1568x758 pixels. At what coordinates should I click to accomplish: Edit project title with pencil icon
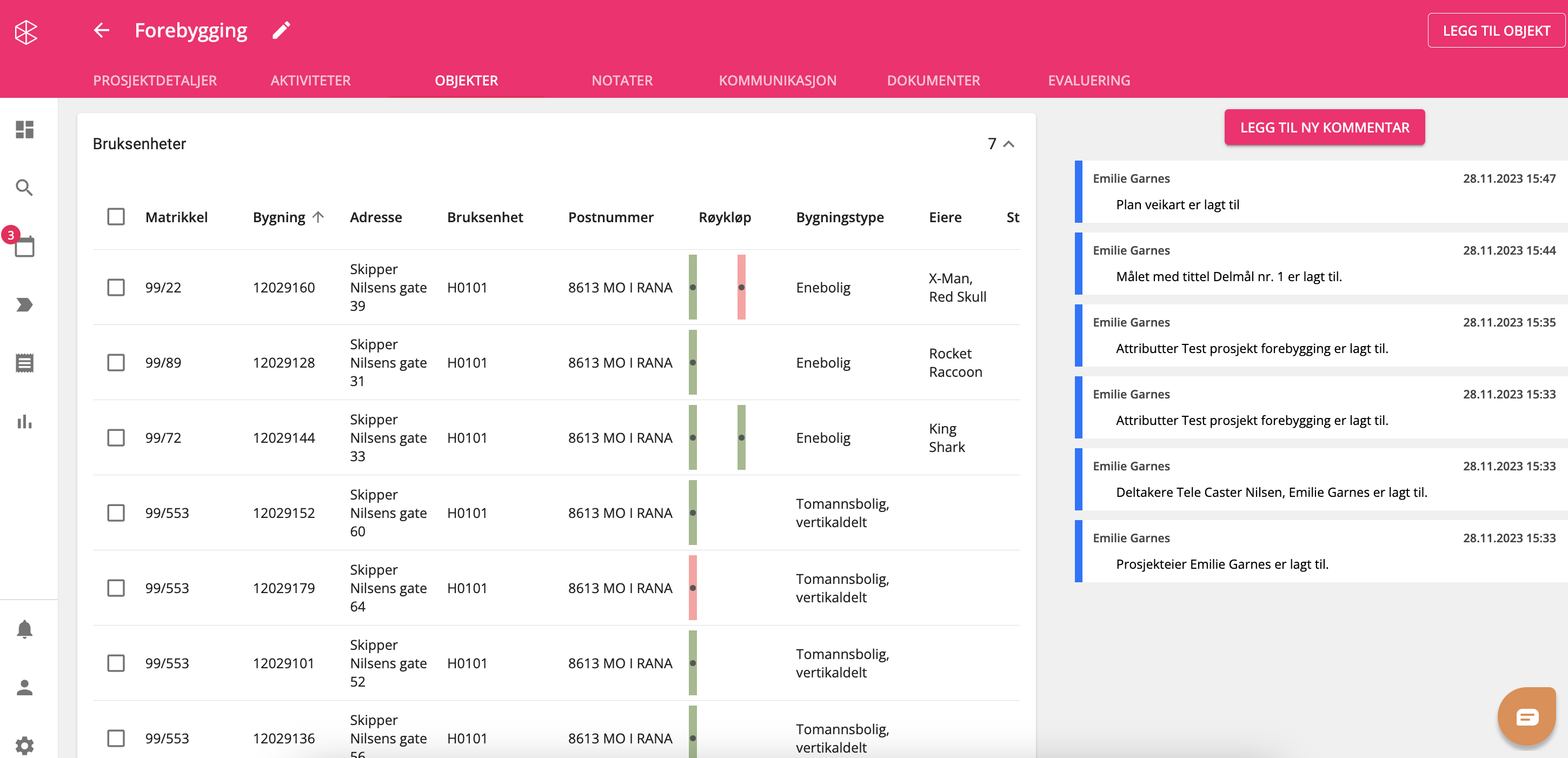[x=281, y=30]
